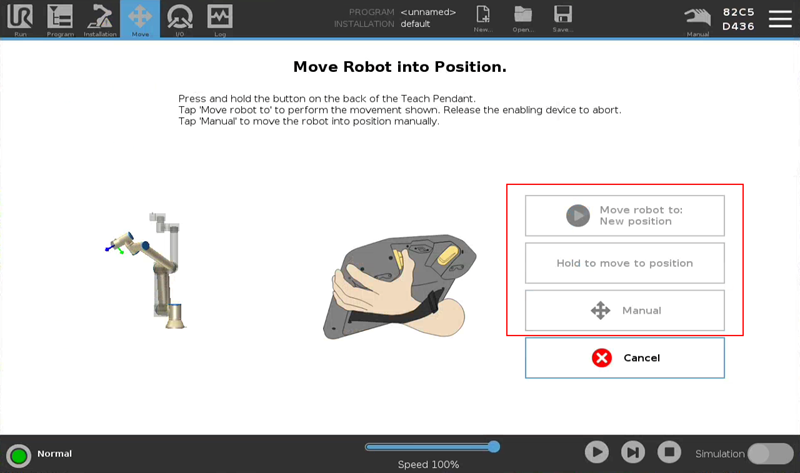Click the Normal robot status indicator
Image resolution: width=800 pixels, height=473 pixels.
(x=19, y=455)
